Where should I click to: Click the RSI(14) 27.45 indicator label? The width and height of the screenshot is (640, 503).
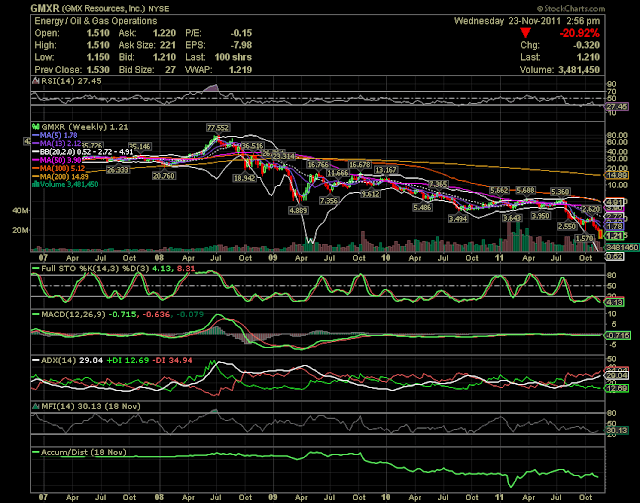pos(71,81)
